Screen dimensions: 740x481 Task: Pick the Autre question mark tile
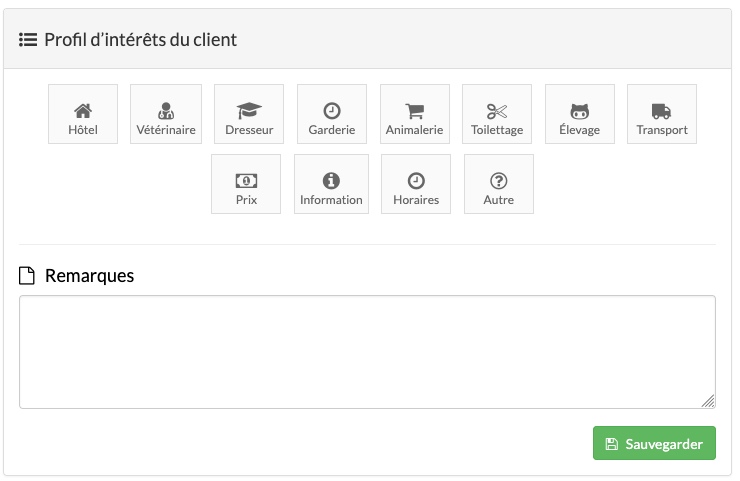[499, 184]
